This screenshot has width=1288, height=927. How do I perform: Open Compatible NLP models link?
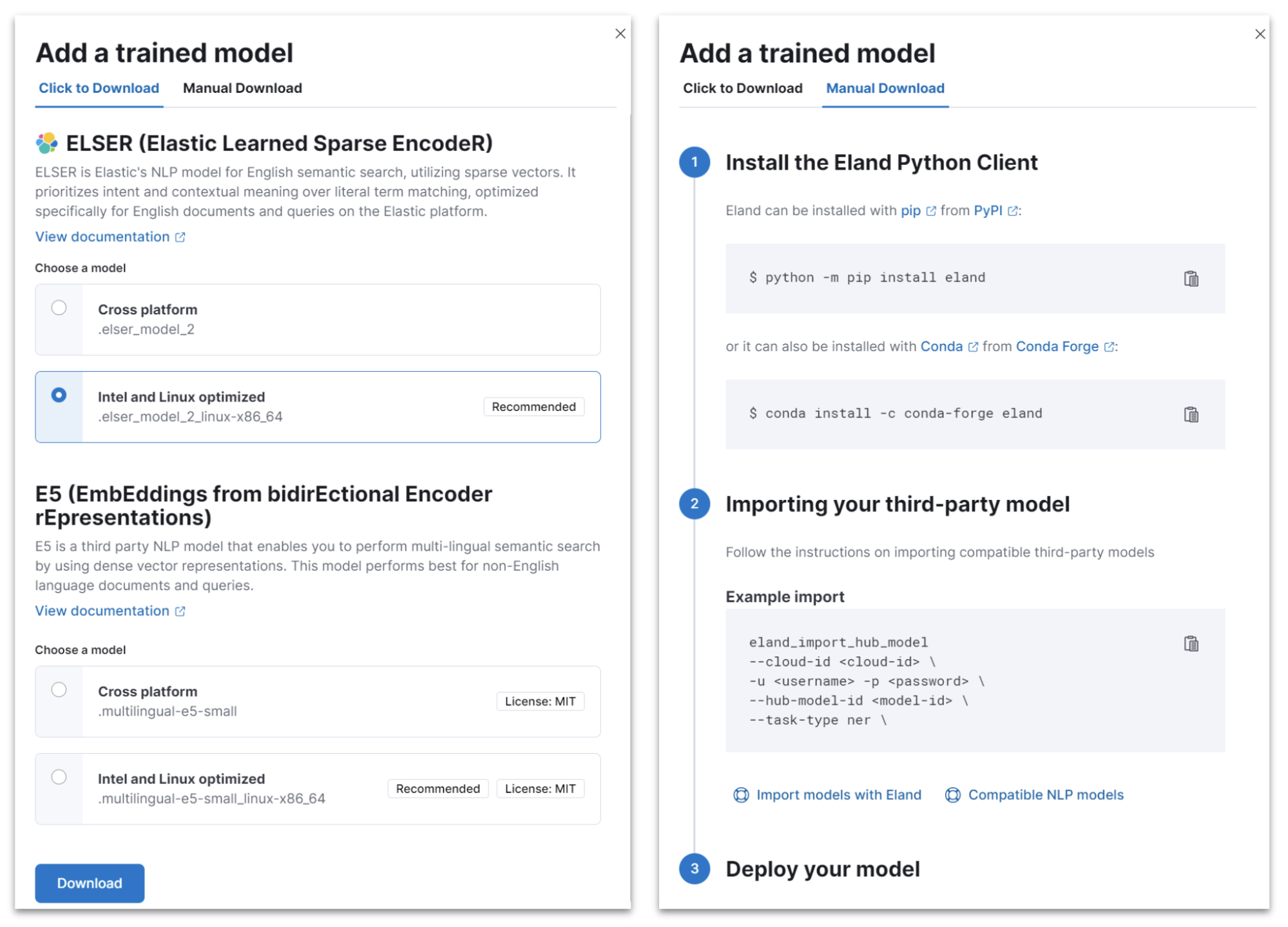pos(1045,795)
